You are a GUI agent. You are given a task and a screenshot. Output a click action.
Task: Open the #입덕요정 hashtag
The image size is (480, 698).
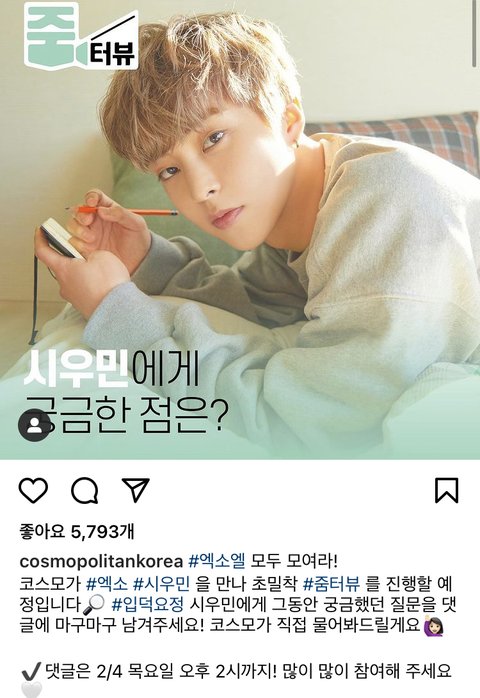click(x=147, y=604)
